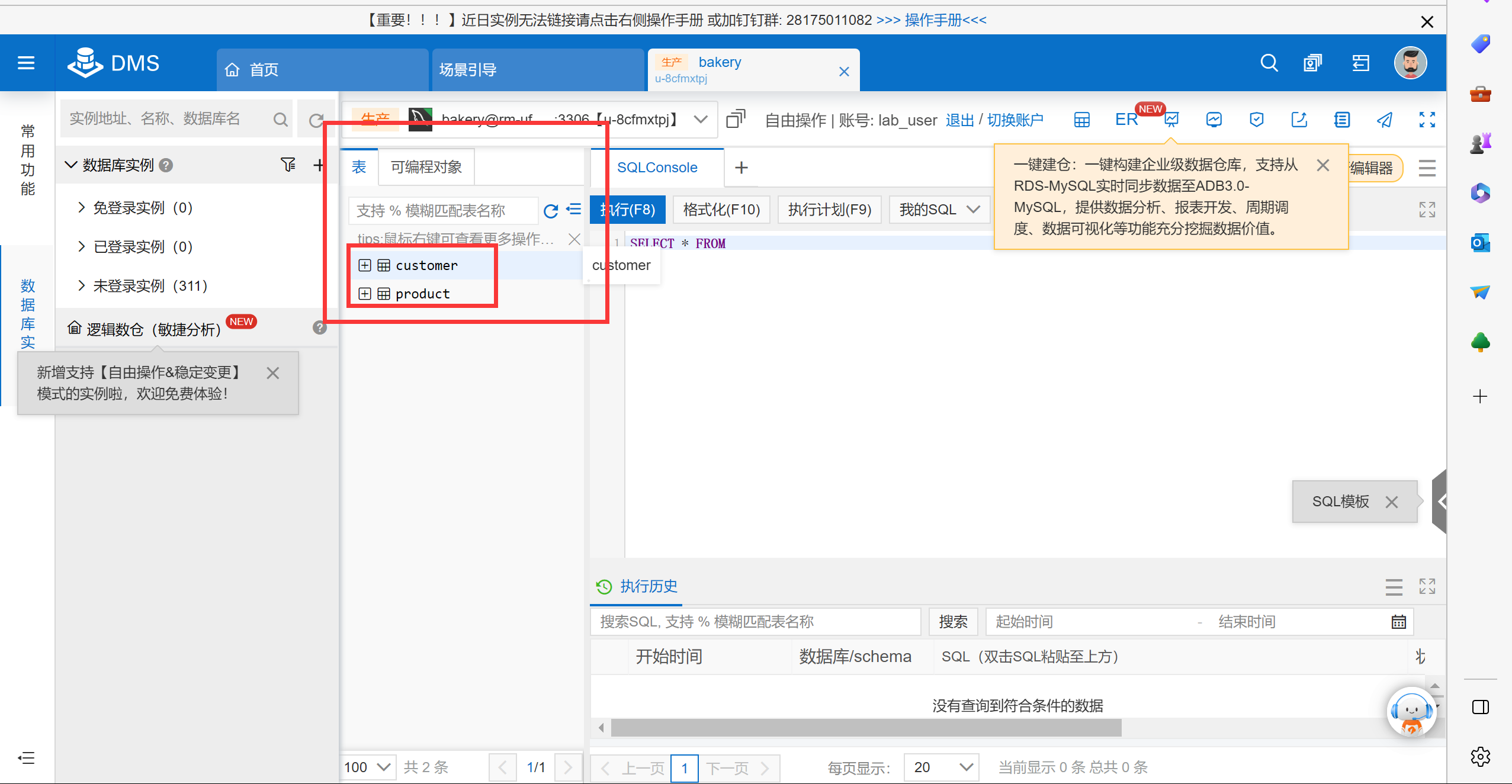Image resolution: width=1512 pixels, height=784 pixels.
Task: Open the 操作手册 link in banner
Action: pyautogui.click(x=932, y=20)
